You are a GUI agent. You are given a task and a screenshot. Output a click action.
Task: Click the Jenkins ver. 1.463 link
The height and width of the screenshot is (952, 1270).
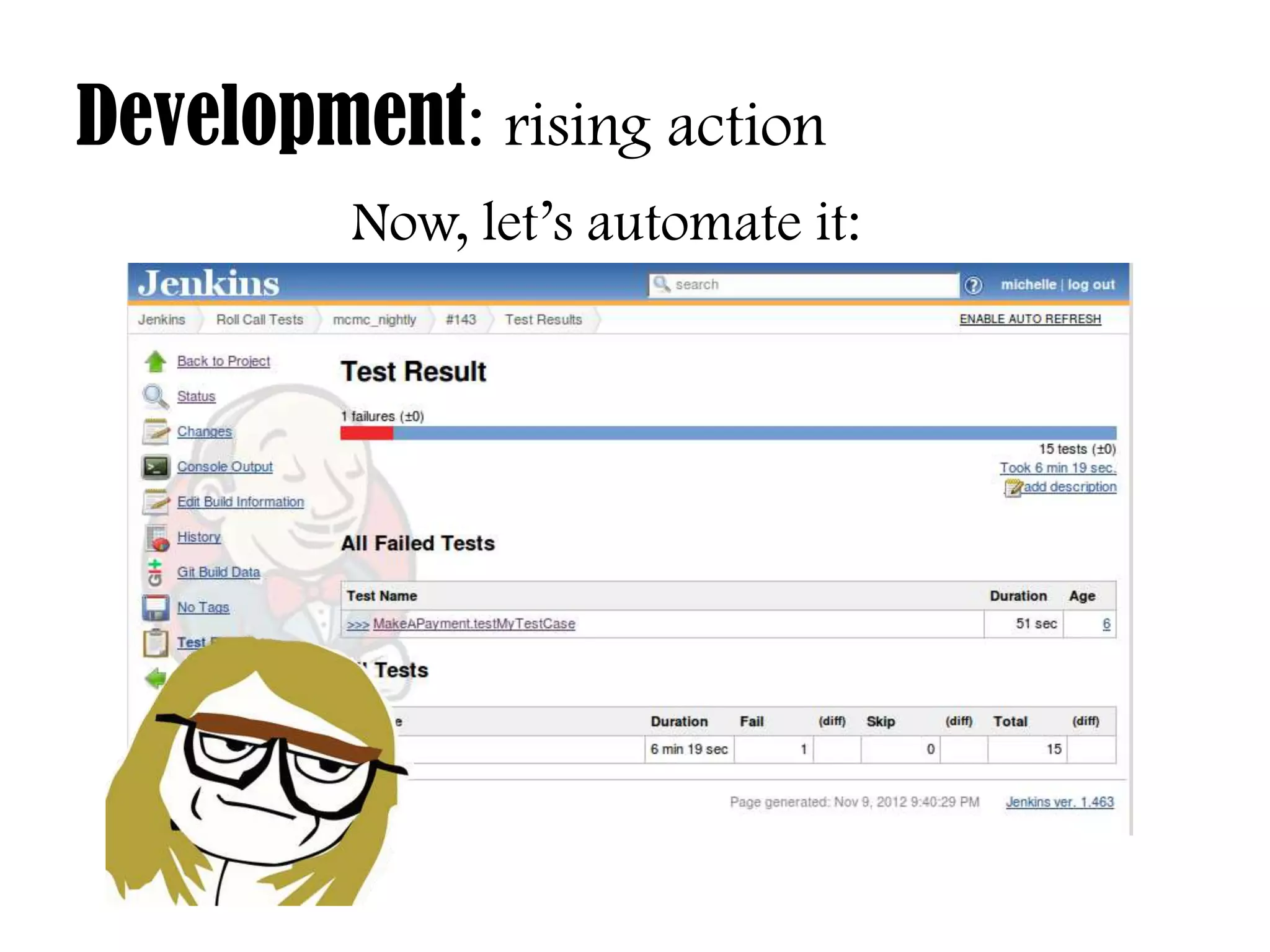1060,802
